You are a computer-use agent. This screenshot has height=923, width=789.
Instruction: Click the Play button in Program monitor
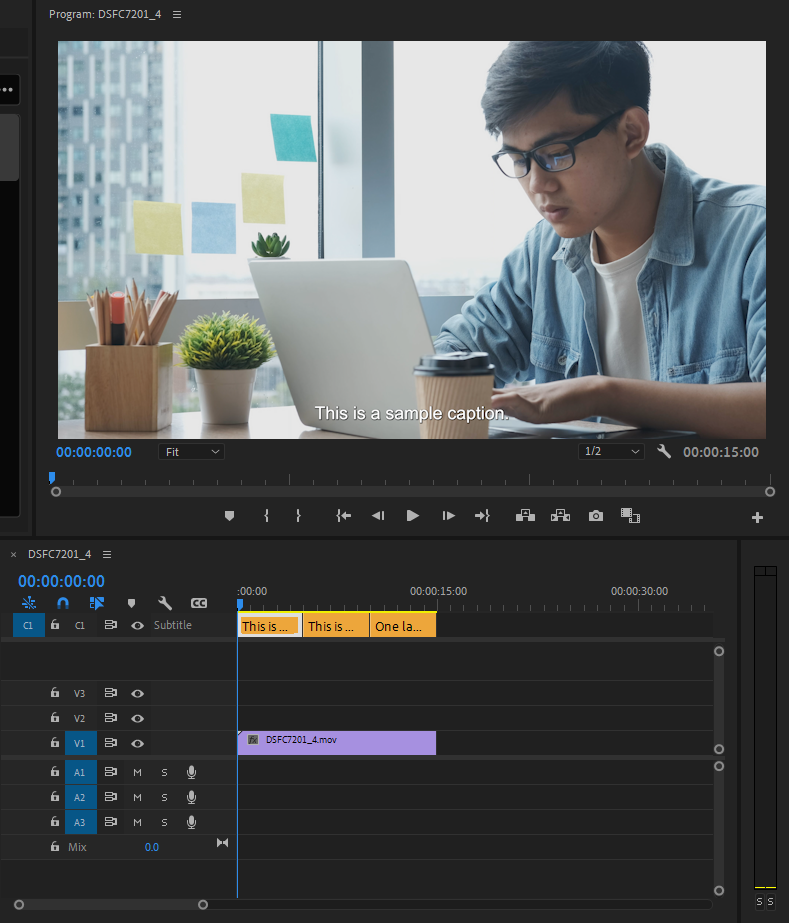pos(412,516)
